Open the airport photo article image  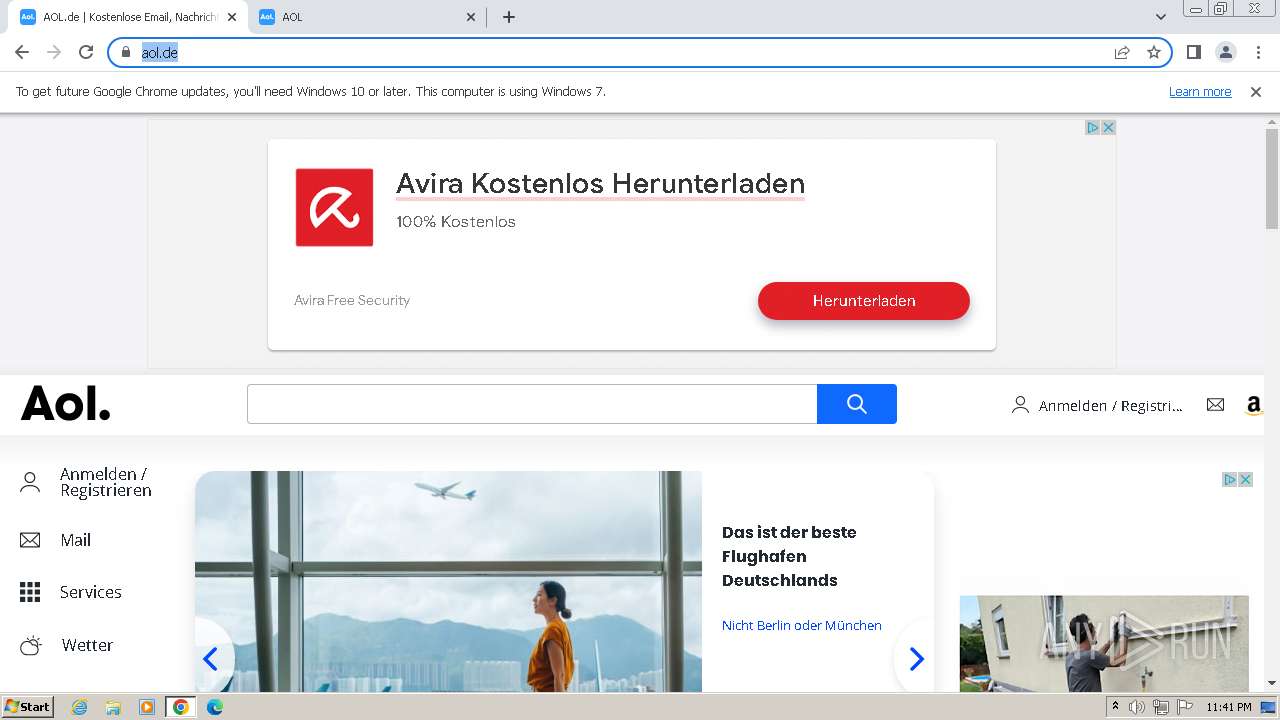point(448,581)
